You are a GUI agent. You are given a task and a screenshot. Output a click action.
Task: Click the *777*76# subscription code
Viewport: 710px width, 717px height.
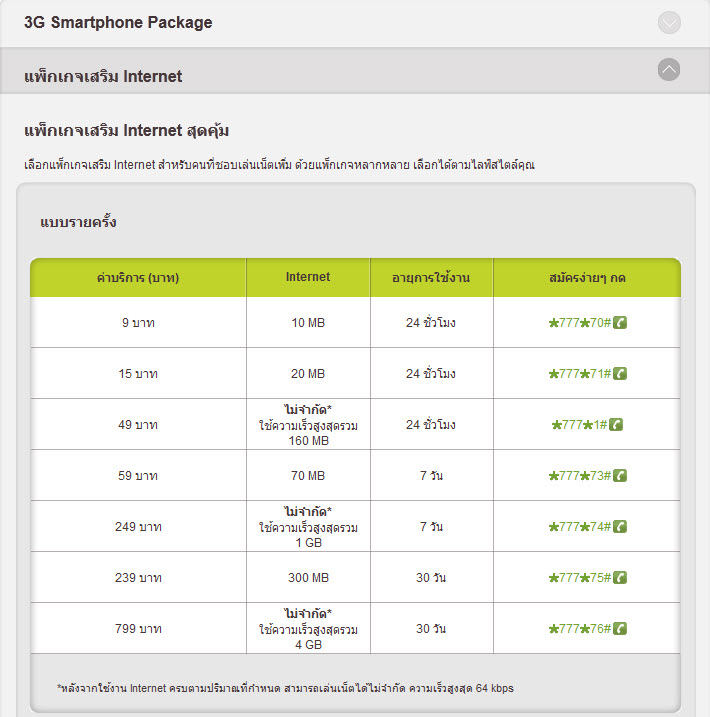coord(580,629)
